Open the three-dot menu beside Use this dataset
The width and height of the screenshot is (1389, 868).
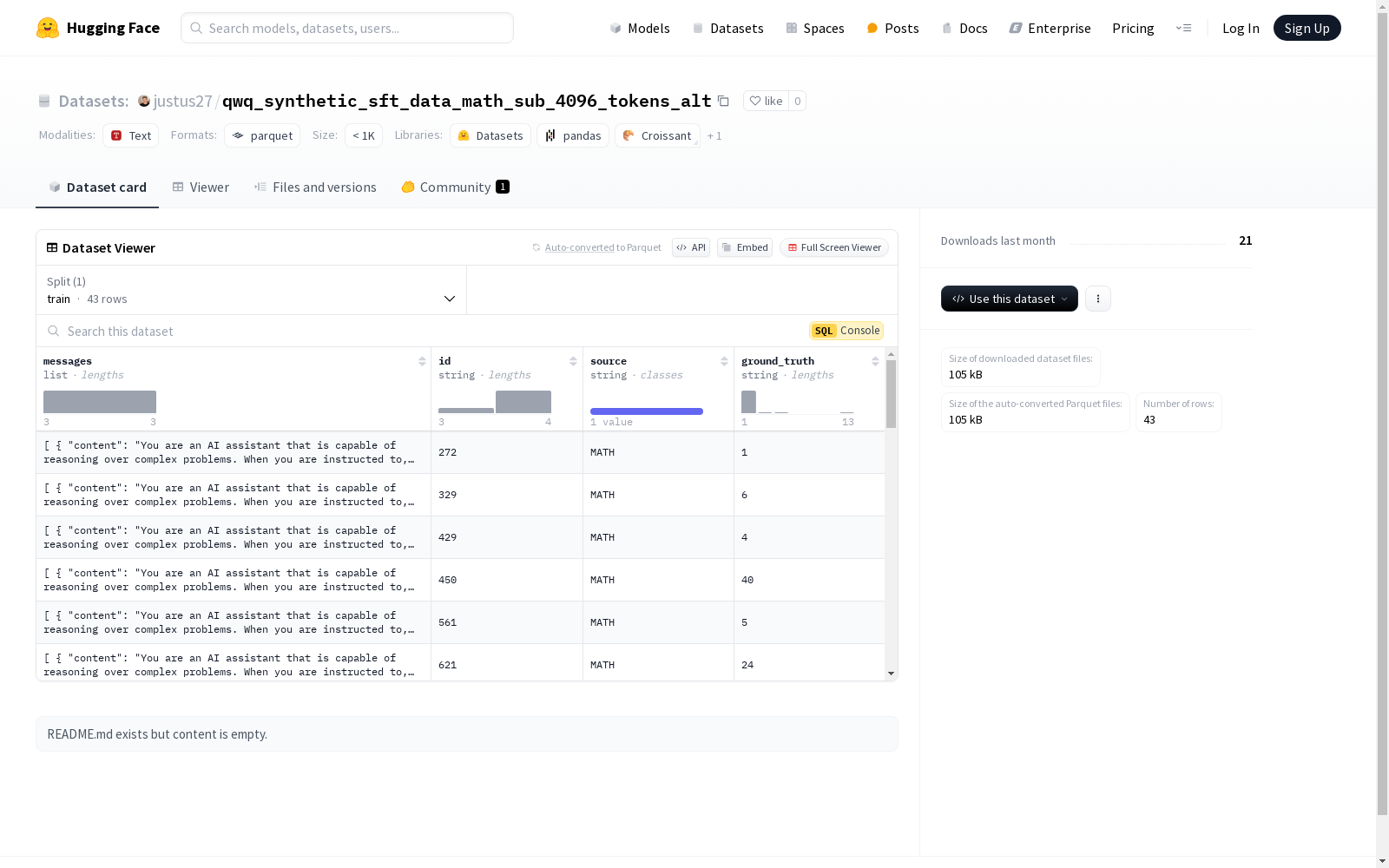pyautogui.click(x=1098, y=299)
